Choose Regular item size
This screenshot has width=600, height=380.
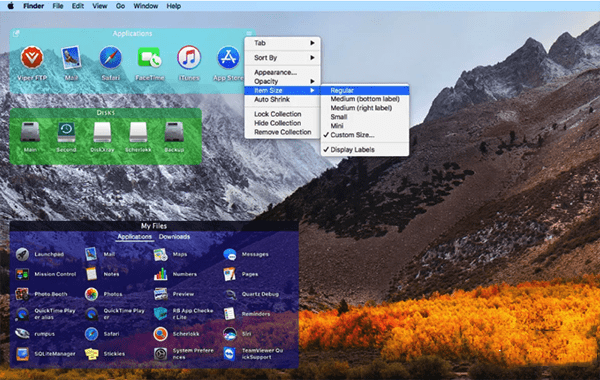[365, 90]
